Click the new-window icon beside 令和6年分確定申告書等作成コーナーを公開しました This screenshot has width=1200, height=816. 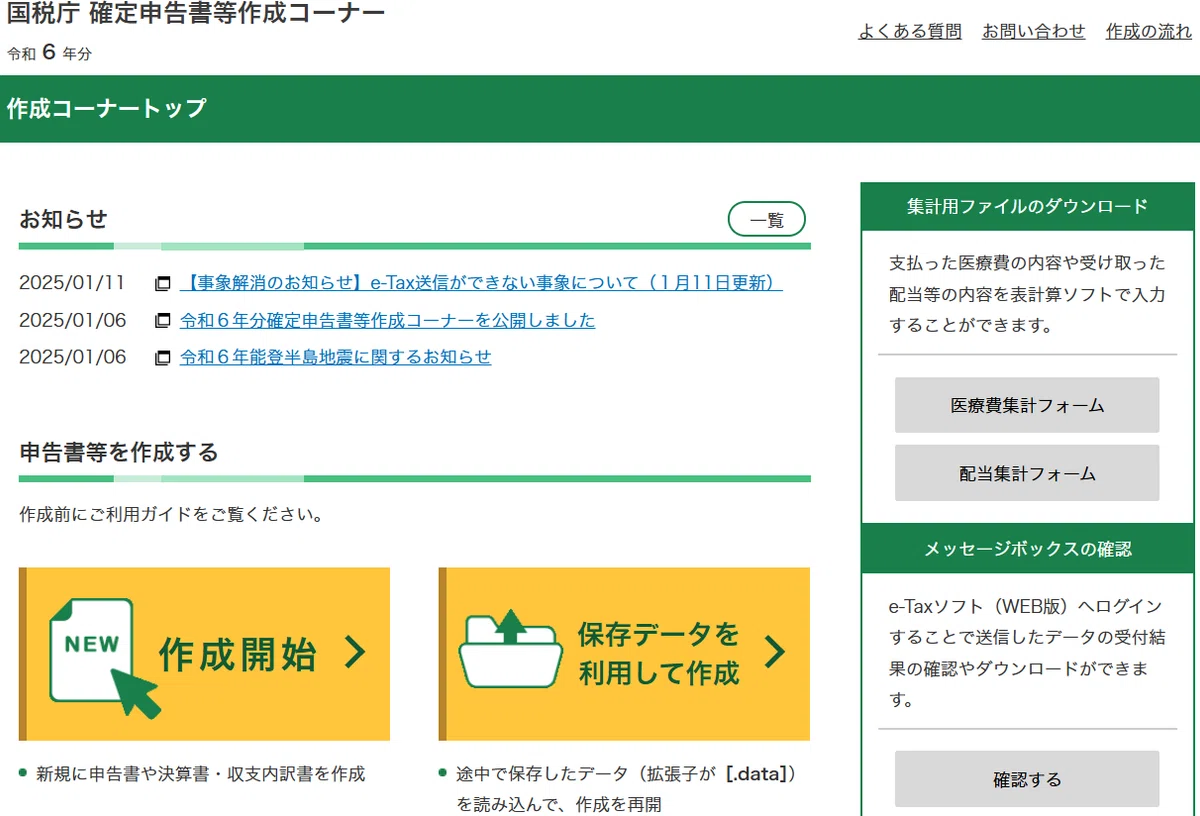[x=163, y=321]
